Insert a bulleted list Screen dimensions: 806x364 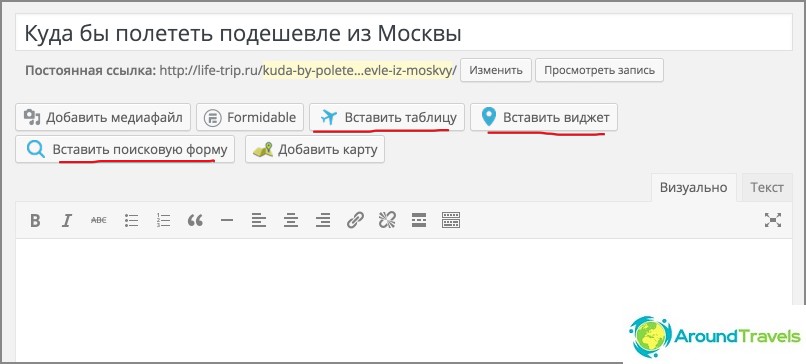132,221
